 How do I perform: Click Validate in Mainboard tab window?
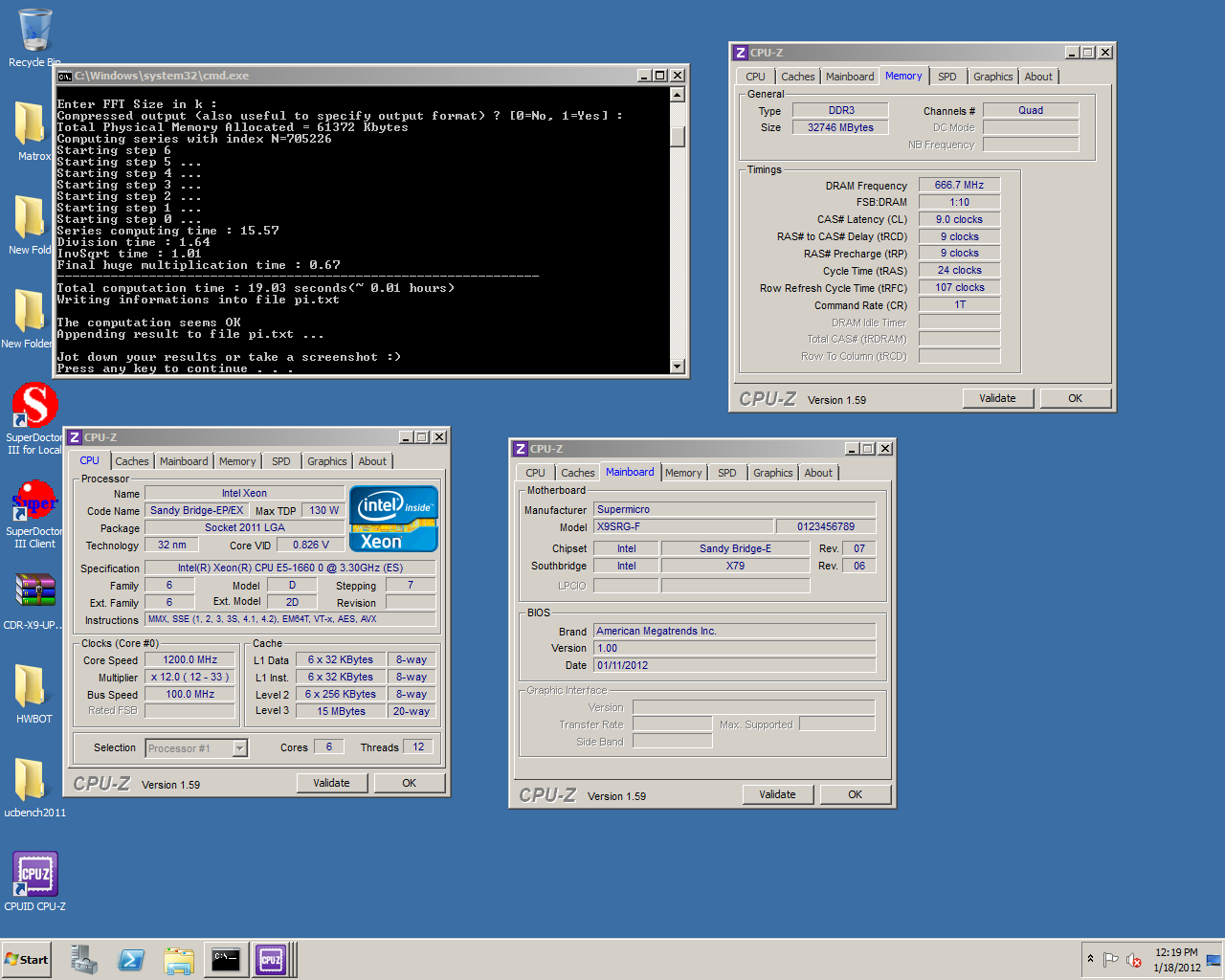point(777,794)
